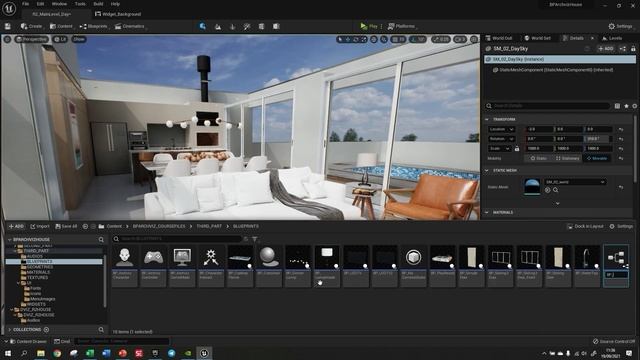Switch to the World Outliner tab
Image resolution: width=640 pixels, height=360 pixels.
(x=498, y=38)
